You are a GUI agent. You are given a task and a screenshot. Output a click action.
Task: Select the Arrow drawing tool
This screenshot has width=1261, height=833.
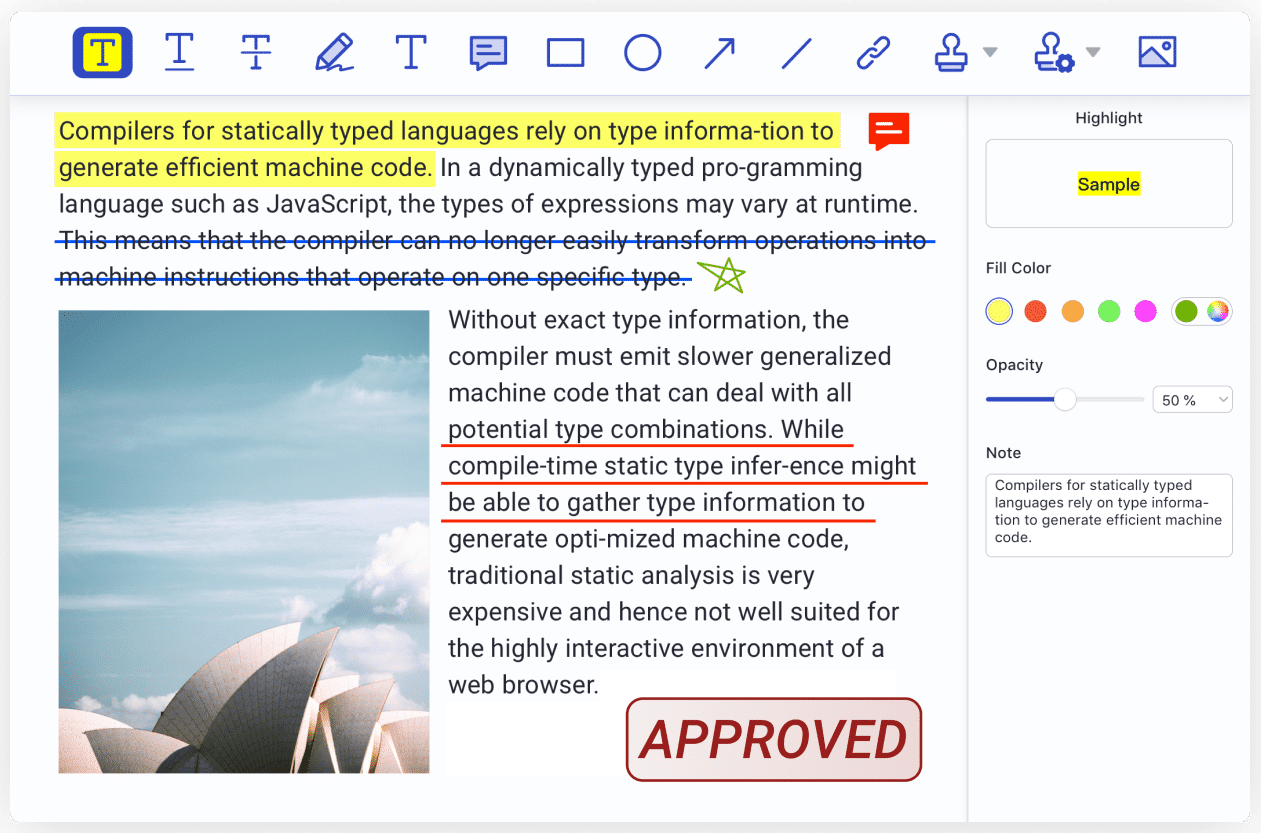pos(720,52)
